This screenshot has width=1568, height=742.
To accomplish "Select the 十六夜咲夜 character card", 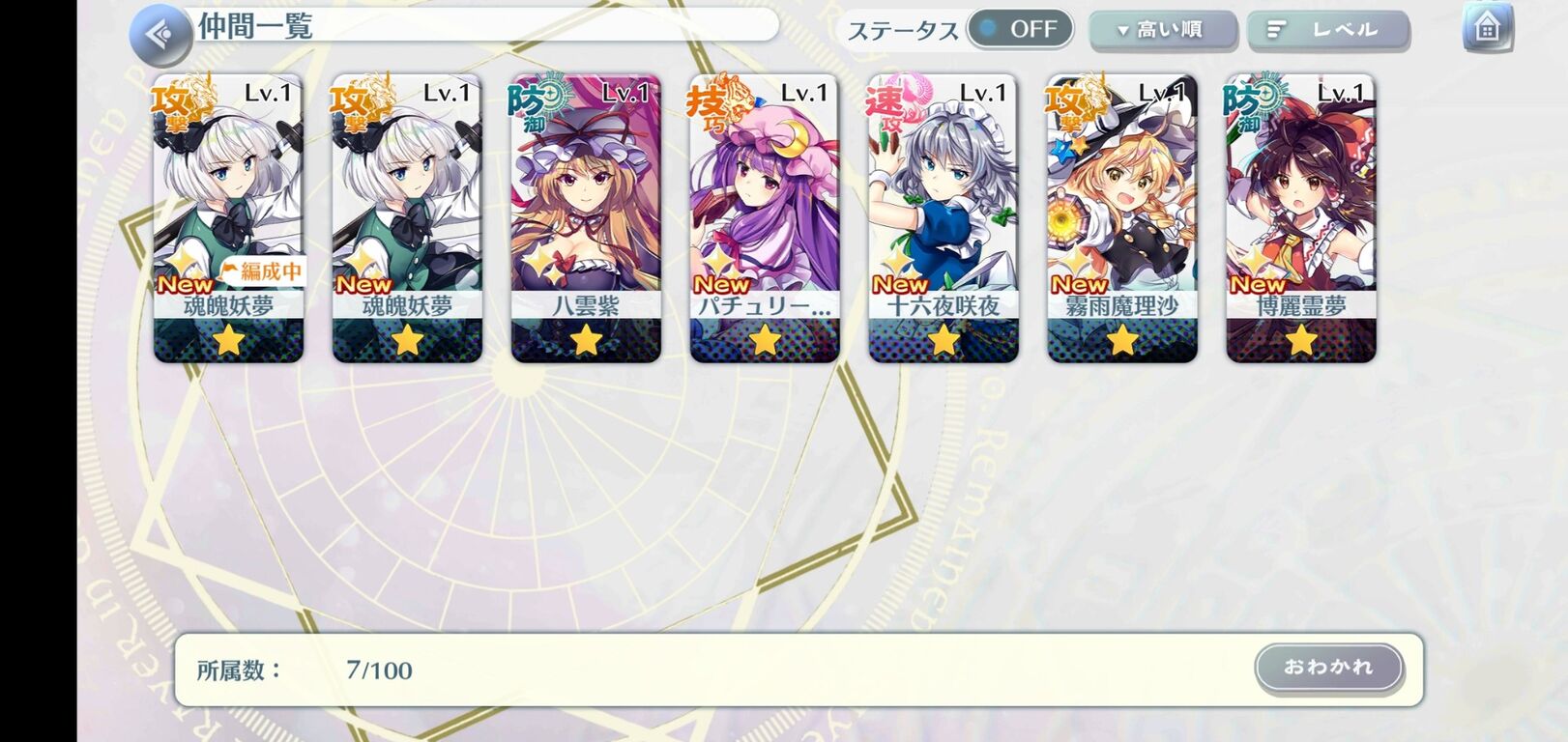I will click(944, 219).
